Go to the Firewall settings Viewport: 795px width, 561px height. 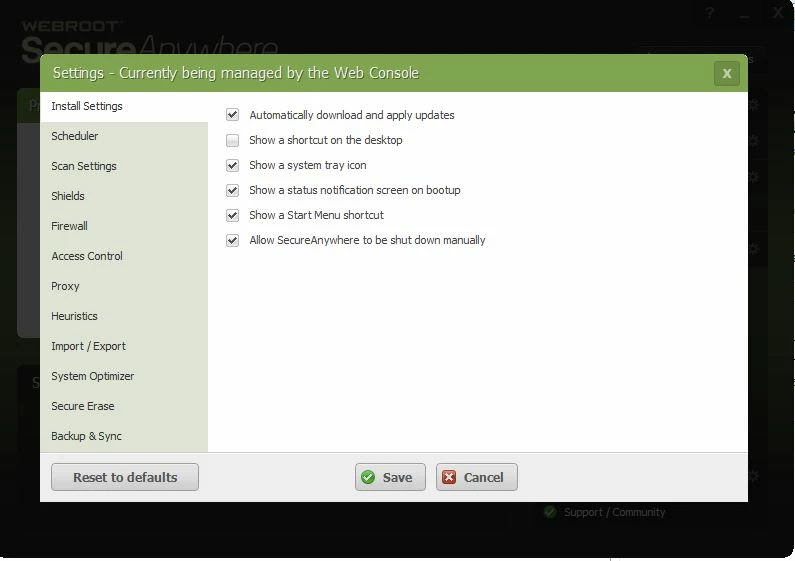[x=124, y=226]
